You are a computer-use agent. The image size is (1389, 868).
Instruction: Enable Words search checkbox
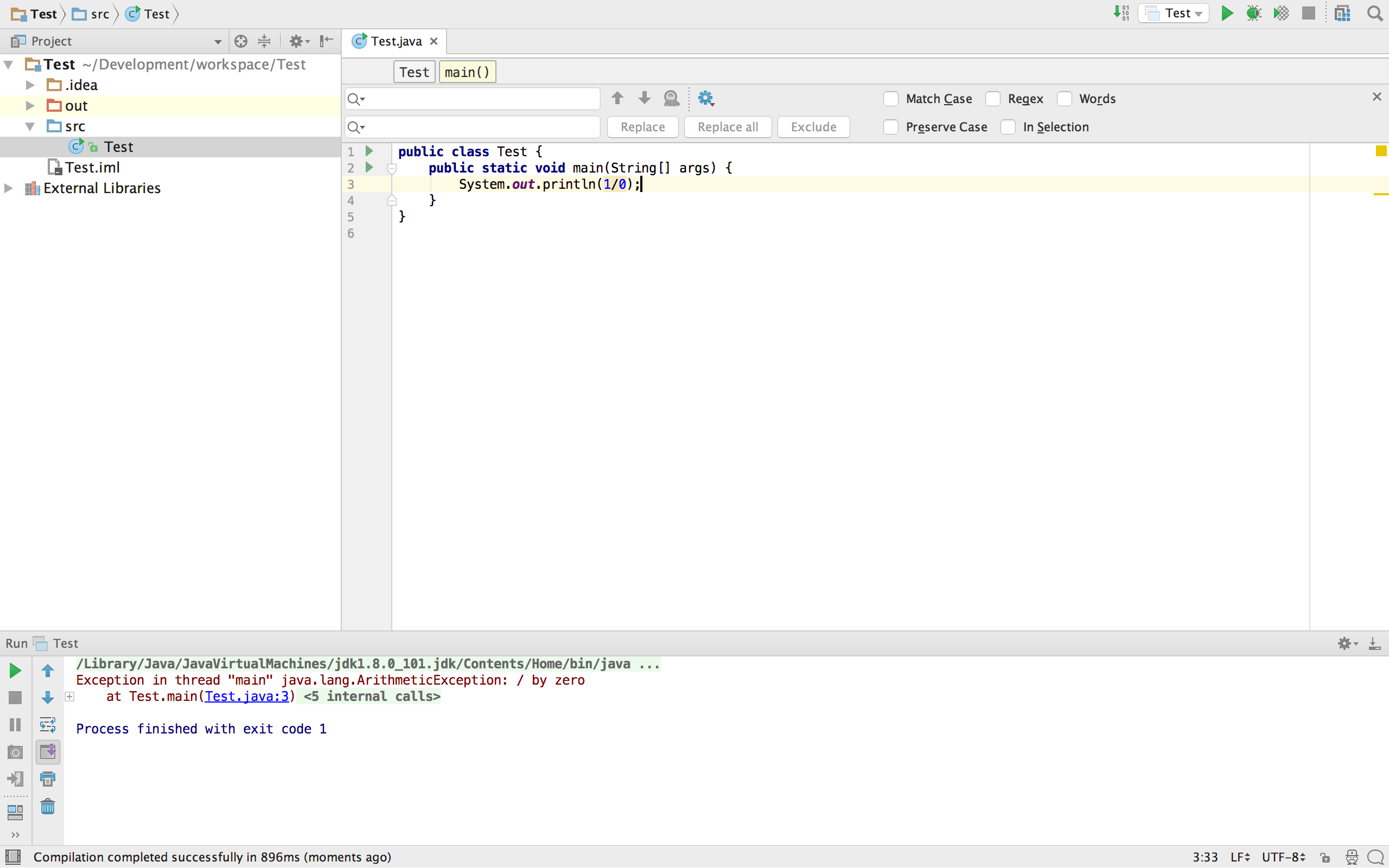tap(1064, 99)
